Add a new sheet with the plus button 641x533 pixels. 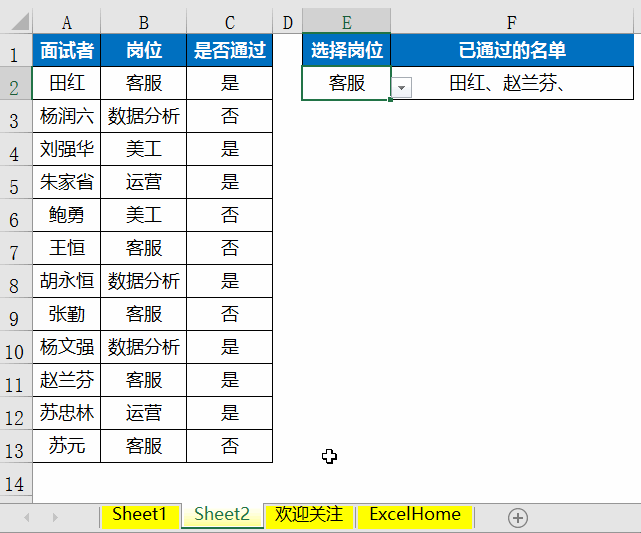518,518
